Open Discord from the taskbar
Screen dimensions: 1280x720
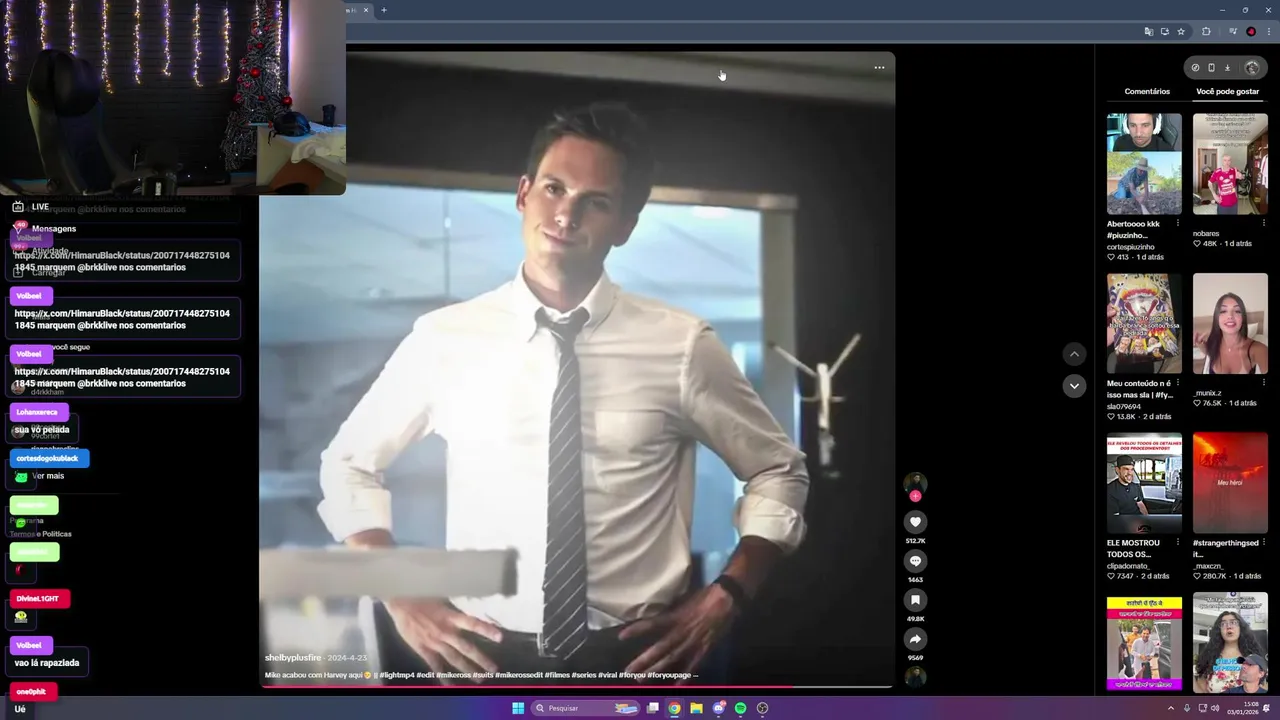click(x=718, y=708)
